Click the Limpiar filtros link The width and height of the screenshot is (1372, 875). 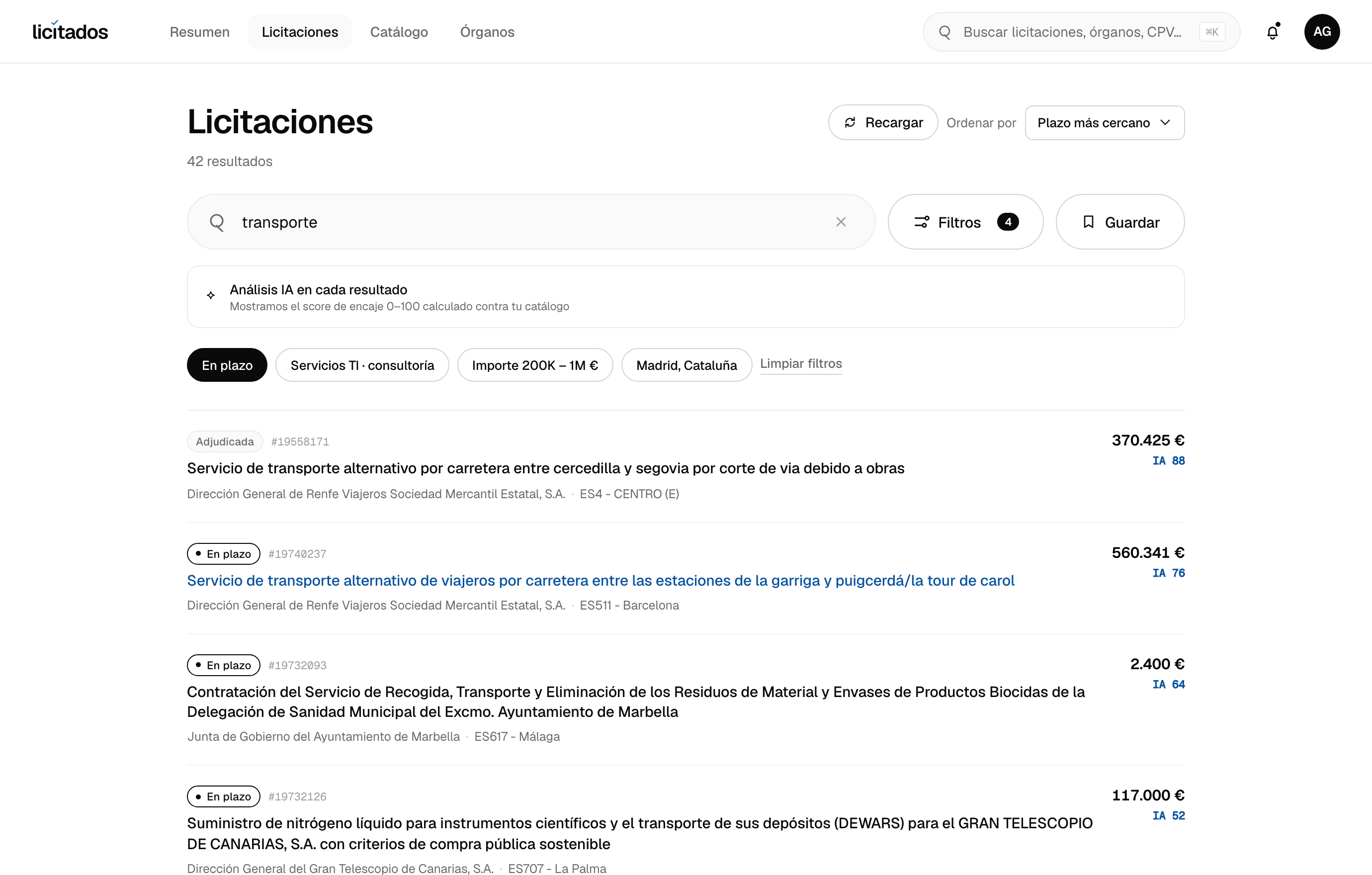801,363
